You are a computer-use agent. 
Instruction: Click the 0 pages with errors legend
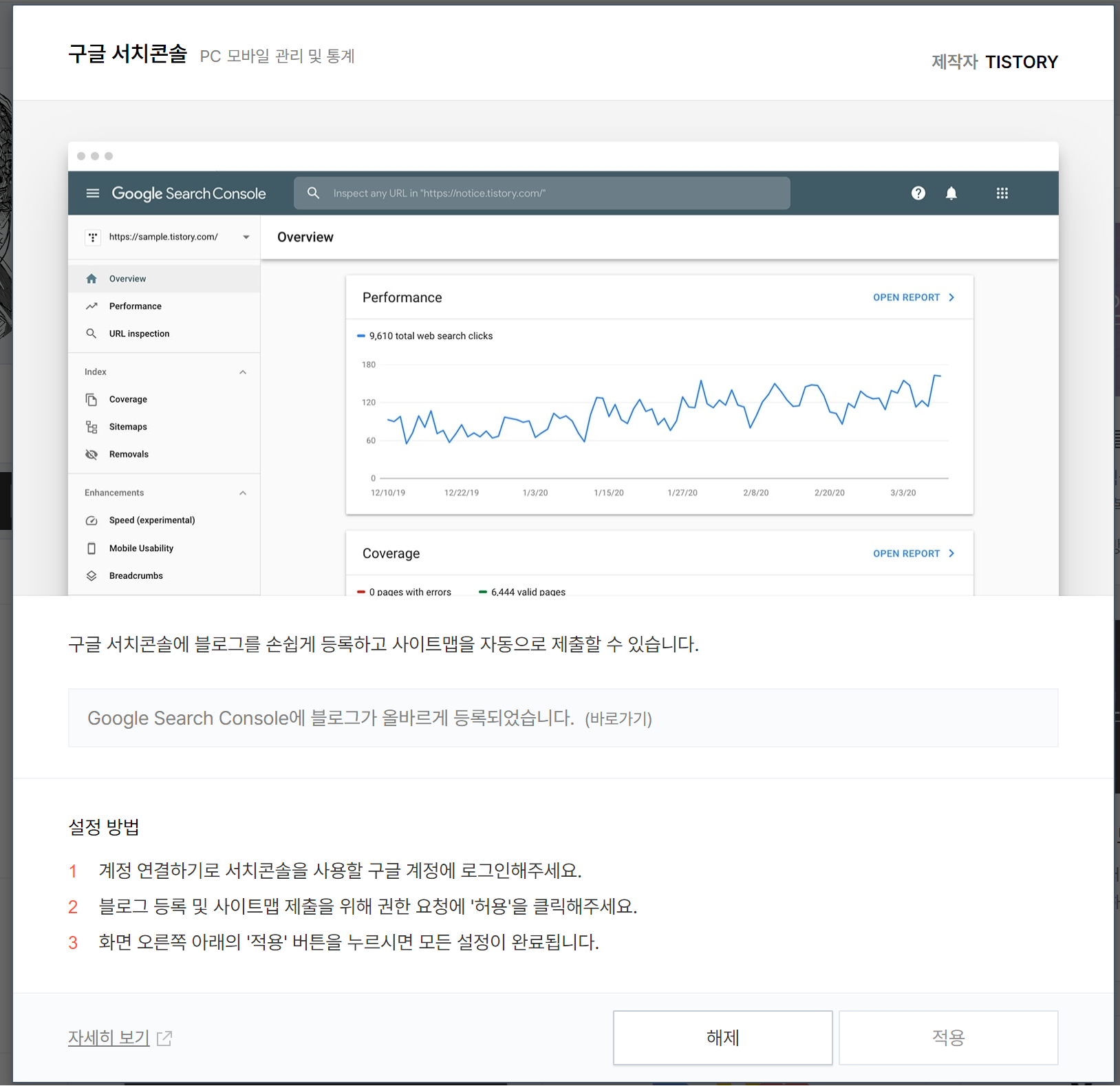pos(404,592)
